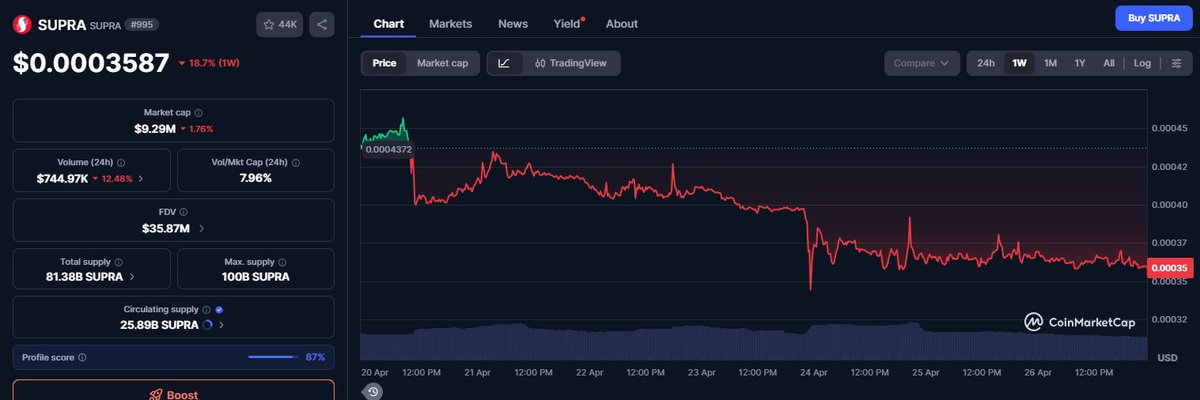Image resolution: width=1200 pixels, height=400 pixels.
Task: Expand FDV details chevron
Action: point(203,228)
